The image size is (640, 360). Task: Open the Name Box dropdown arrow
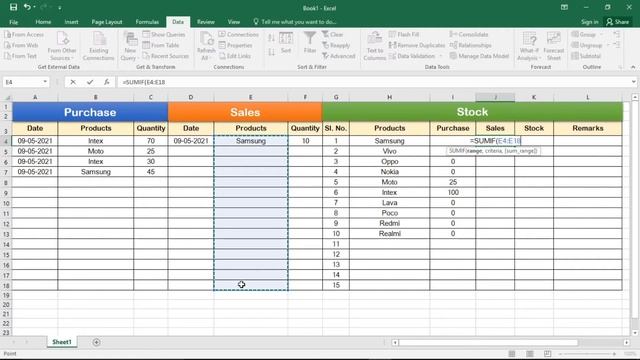(x=45, y=82)
